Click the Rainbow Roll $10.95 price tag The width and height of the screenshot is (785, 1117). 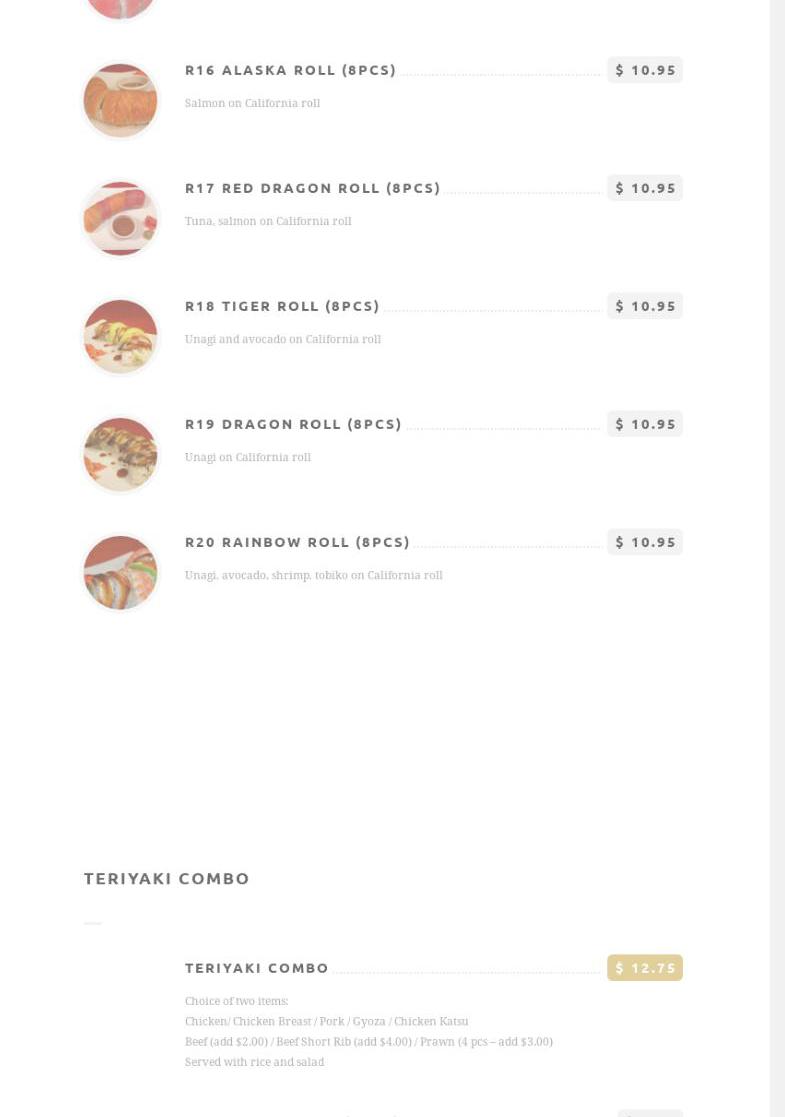(645, 542)
